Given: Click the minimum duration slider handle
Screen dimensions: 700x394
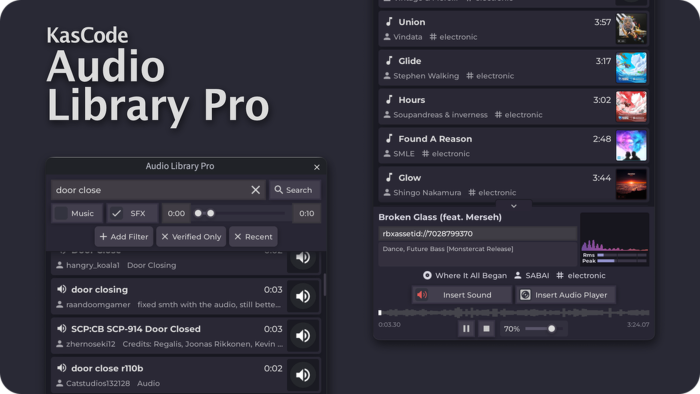Looking at the screenshot, I should 198,213.
